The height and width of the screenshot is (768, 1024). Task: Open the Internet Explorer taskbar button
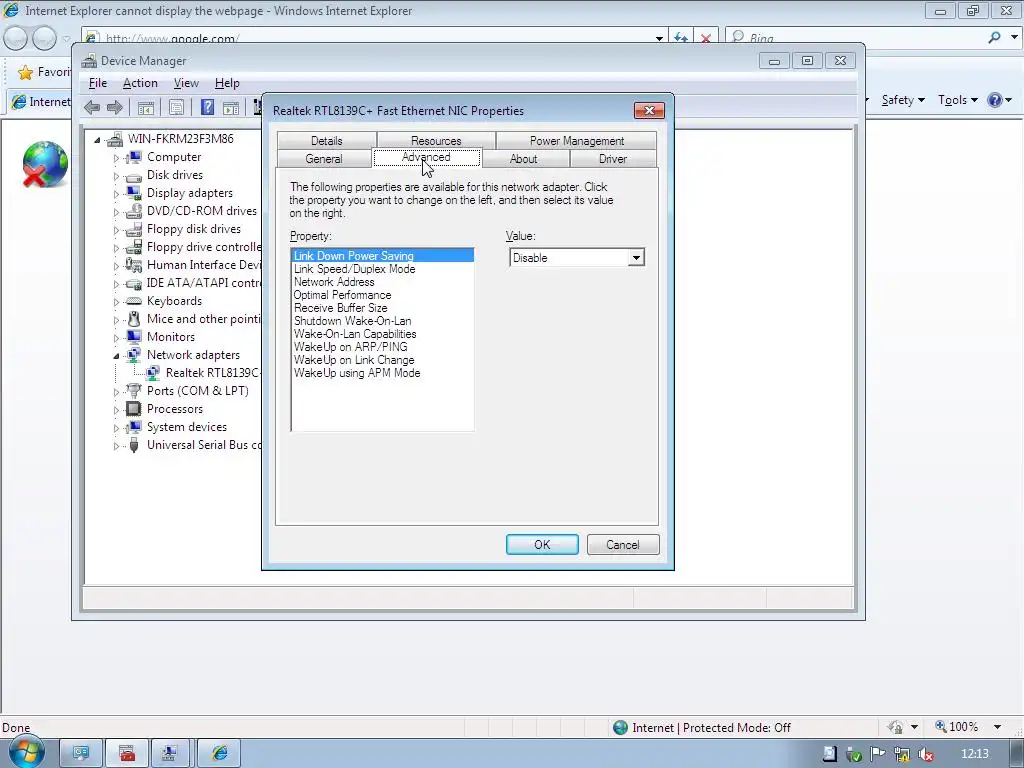220,754
